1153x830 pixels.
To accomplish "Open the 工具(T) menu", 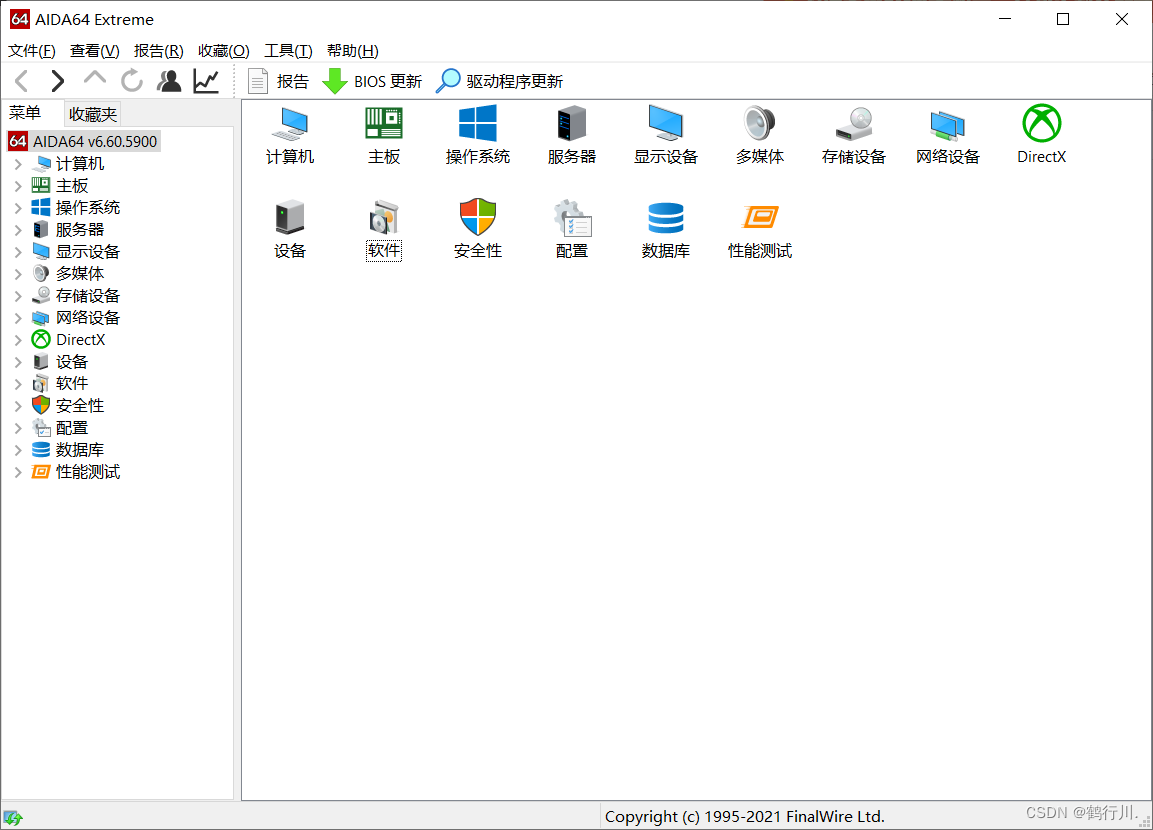I will 288,51.
